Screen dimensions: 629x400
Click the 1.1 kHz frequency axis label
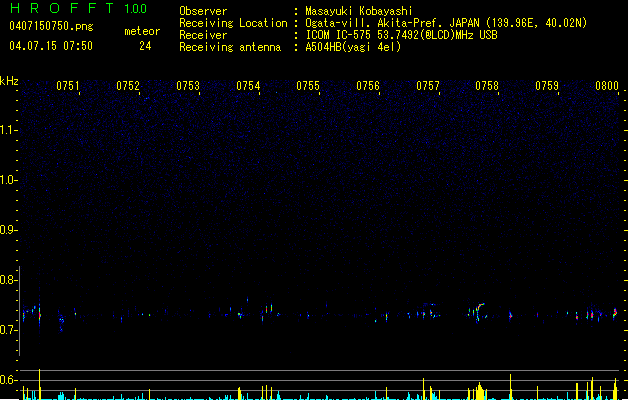[8, 130]
